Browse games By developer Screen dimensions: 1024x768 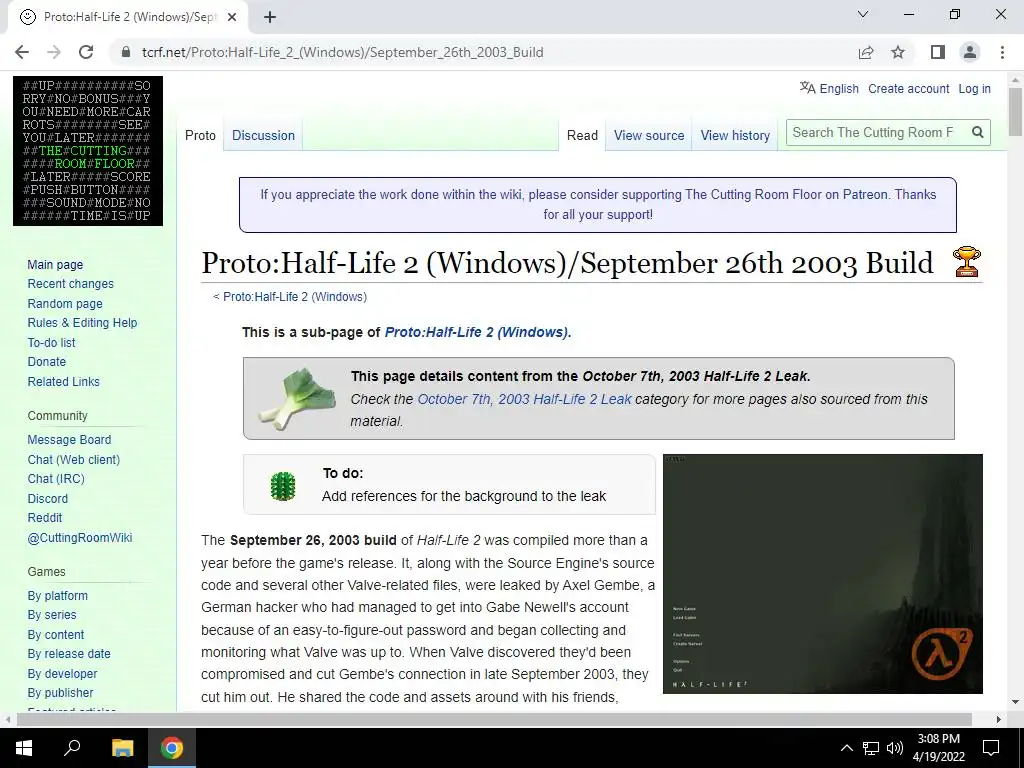(x=62, y=673)
